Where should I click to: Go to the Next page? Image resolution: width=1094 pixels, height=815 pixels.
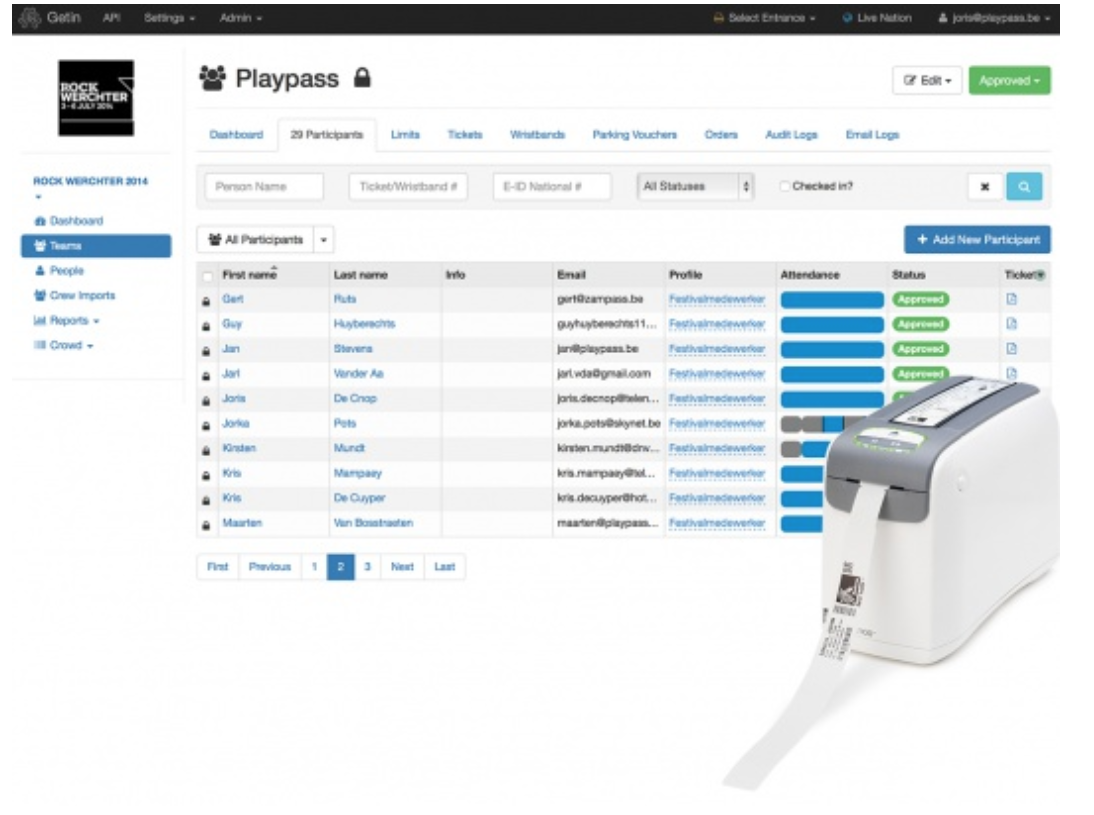pos(402,567)
